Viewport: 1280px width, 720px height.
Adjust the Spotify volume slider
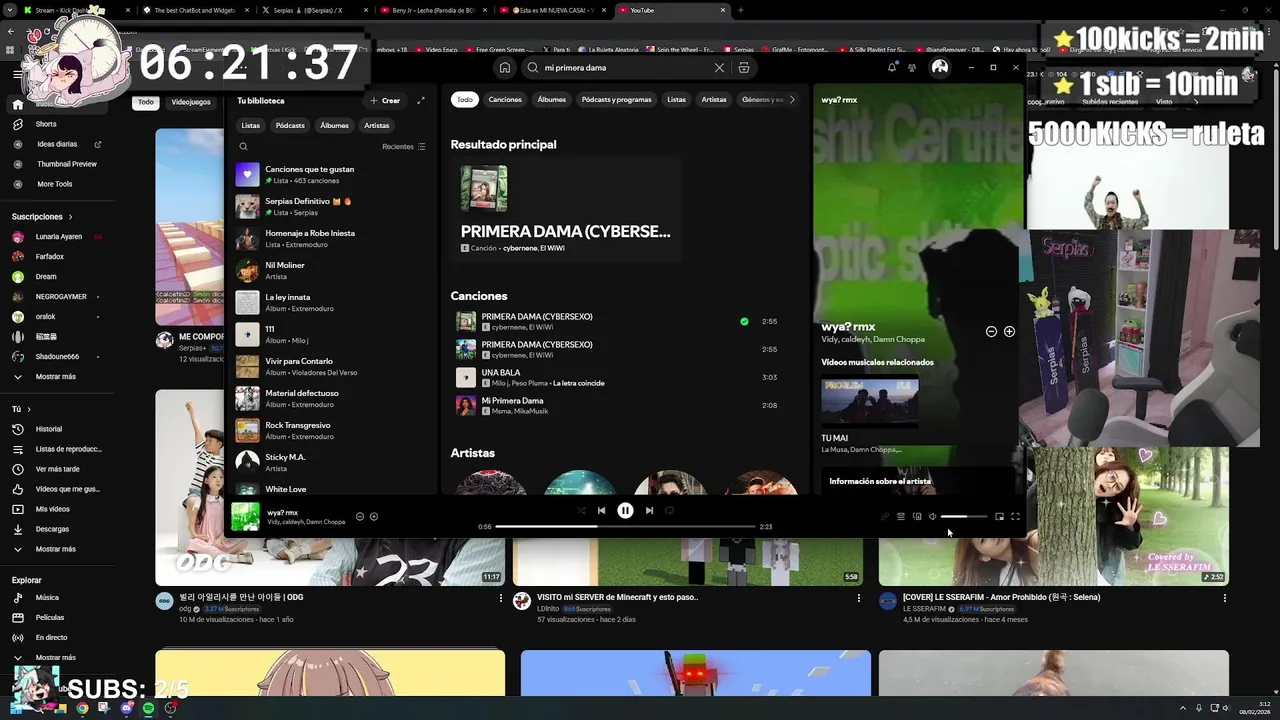click(964, 517)
